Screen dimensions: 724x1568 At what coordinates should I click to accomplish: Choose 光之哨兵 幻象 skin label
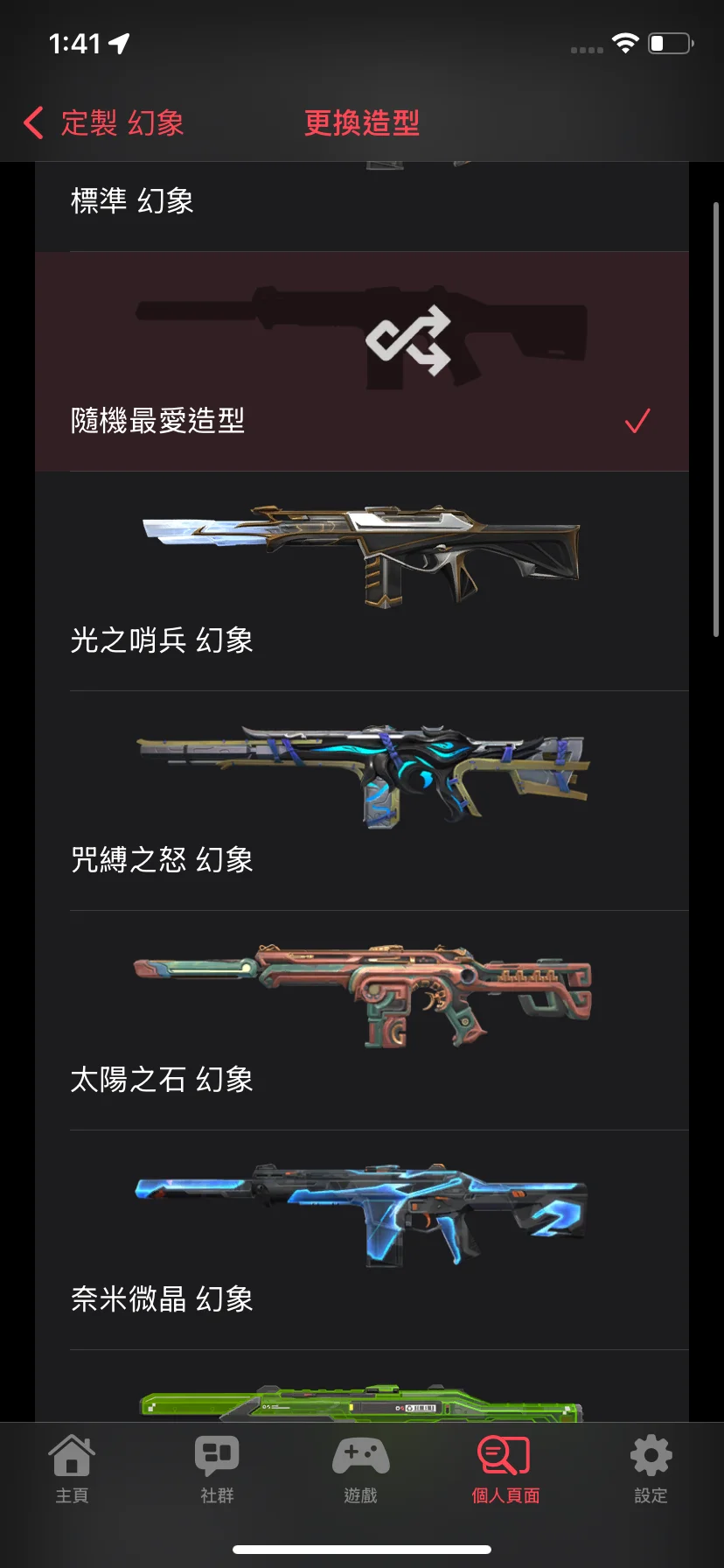(x=162, y=640)
